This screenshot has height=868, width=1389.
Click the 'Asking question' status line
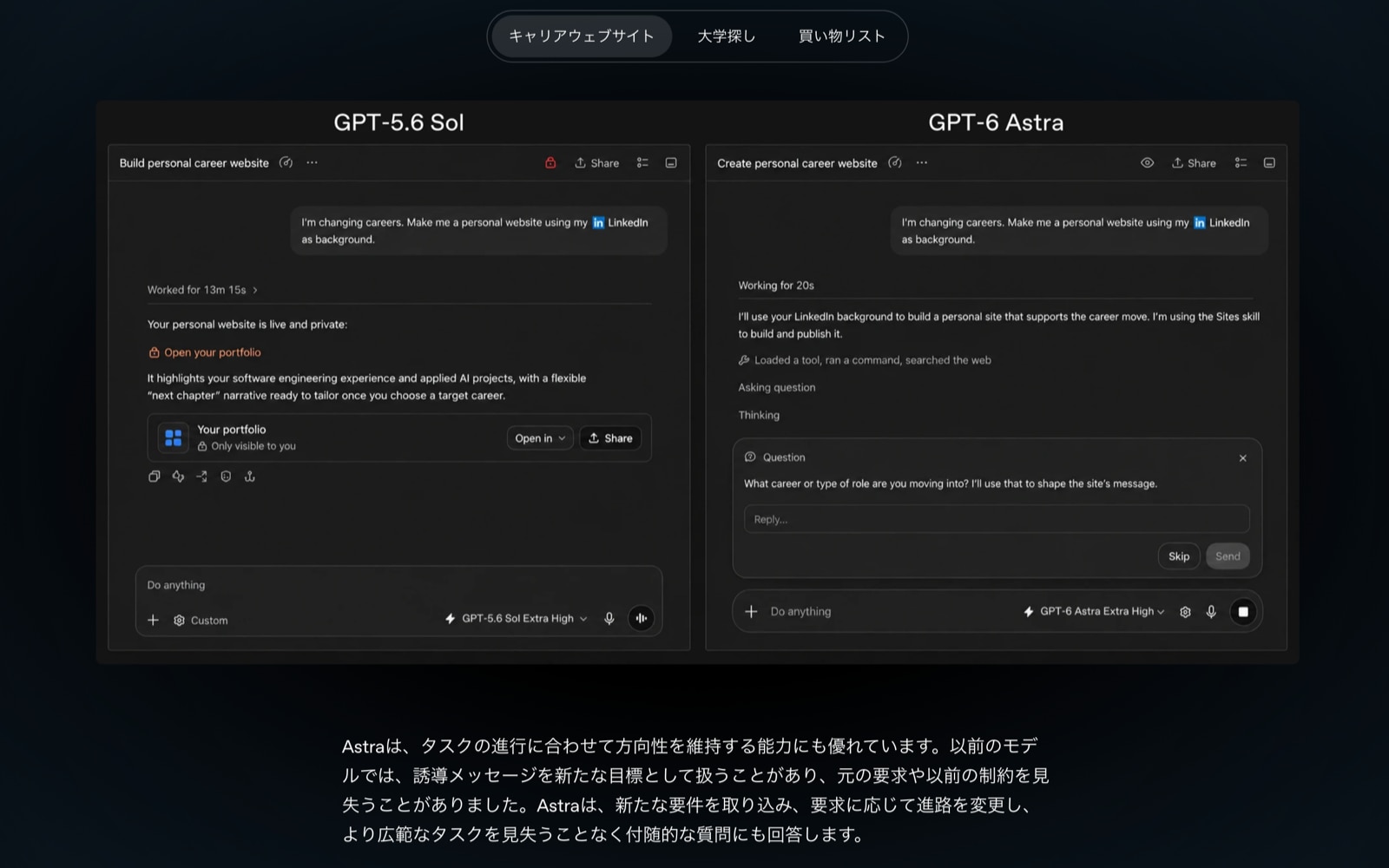[777, 388]
